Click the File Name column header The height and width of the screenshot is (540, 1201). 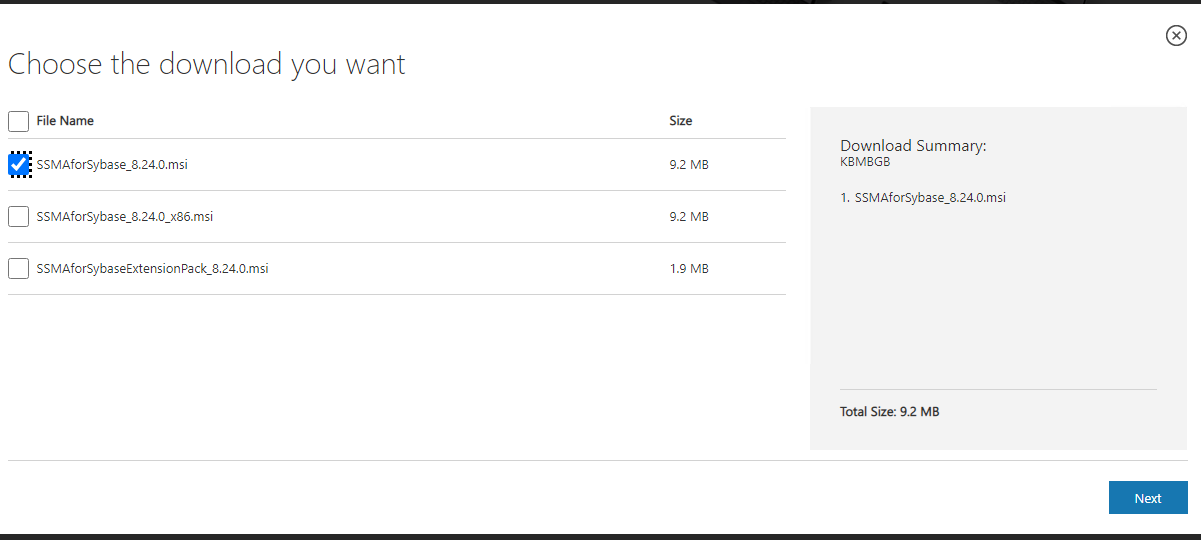65,121
